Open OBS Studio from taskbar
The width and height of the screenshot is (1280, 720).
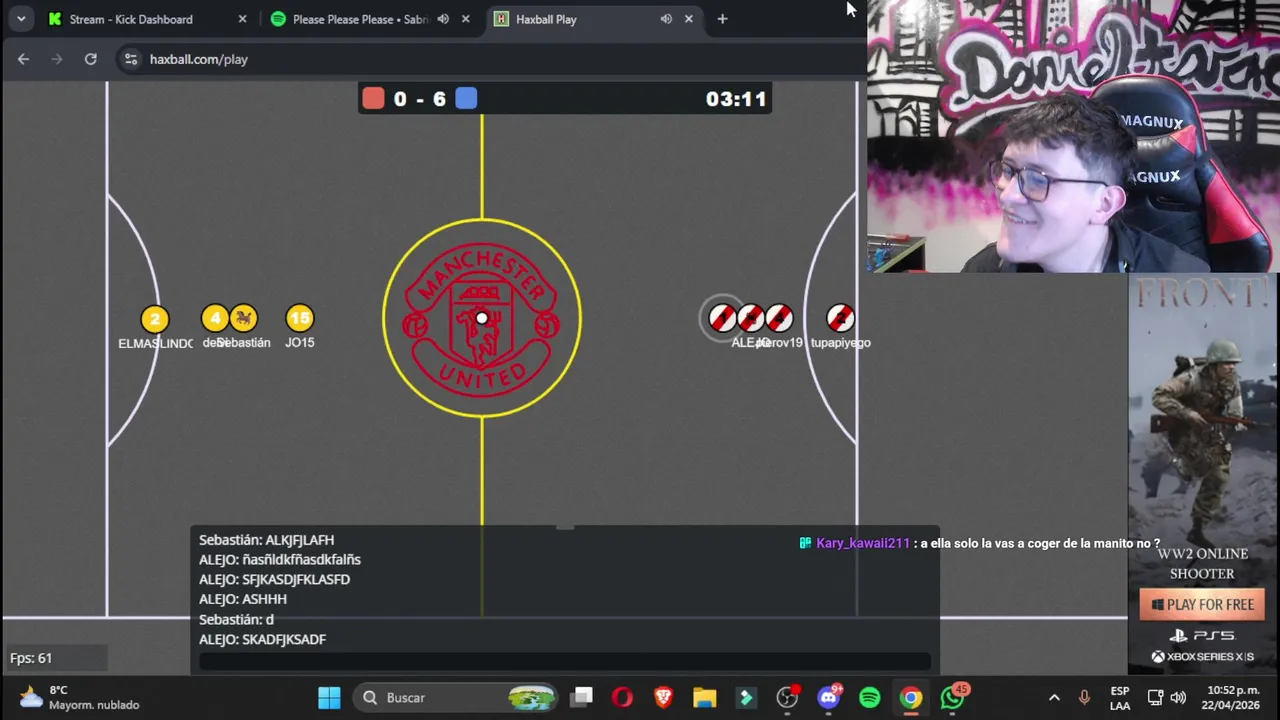pos(787,697)
